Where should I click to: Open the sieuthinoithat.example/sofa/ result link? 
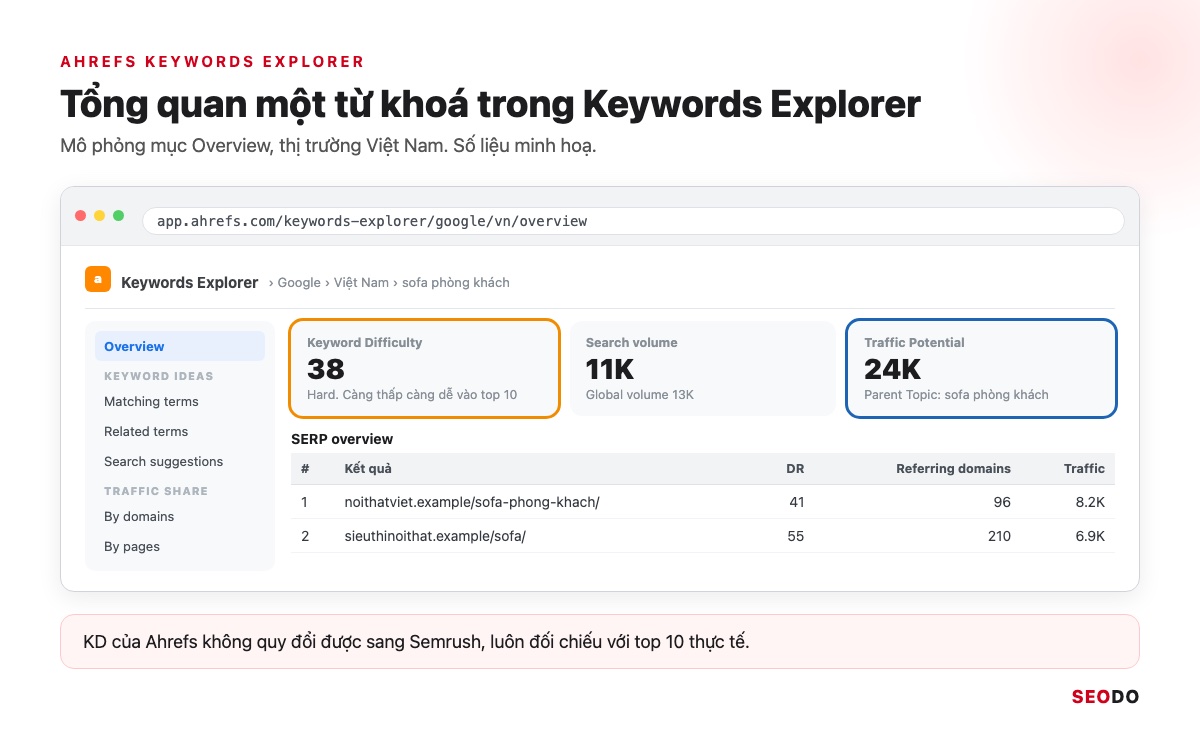[435, 536]
